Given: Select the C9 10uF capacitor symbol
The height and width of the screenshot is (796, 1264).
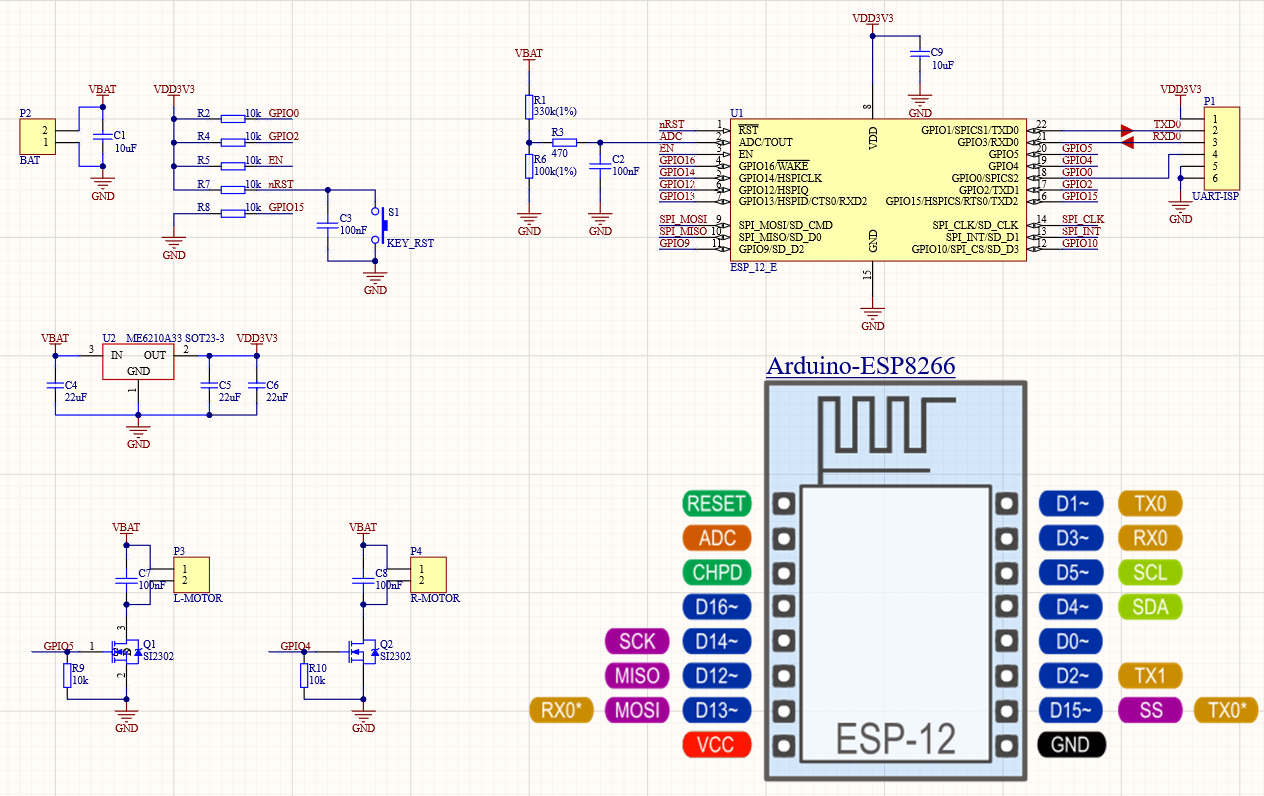Looking at the screenshot, I should pyautogui.click(x=919, y=58).
